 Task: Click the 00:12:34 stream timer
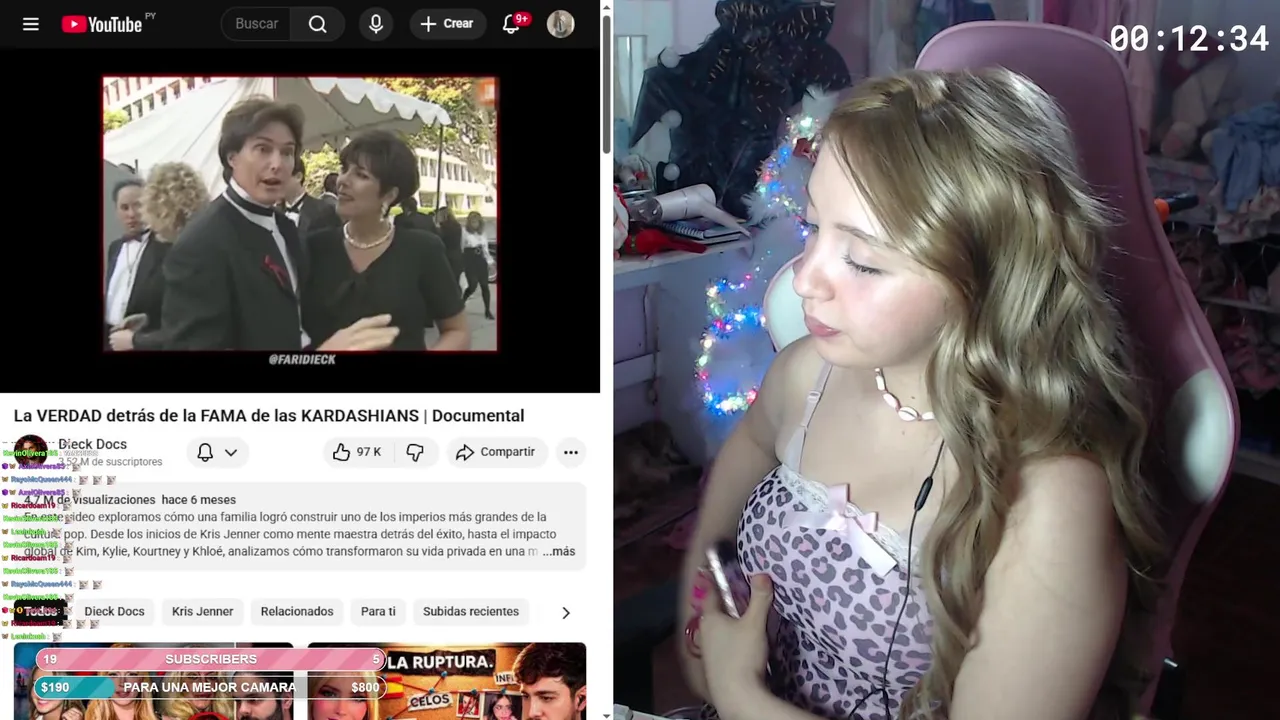point(1188,39)
